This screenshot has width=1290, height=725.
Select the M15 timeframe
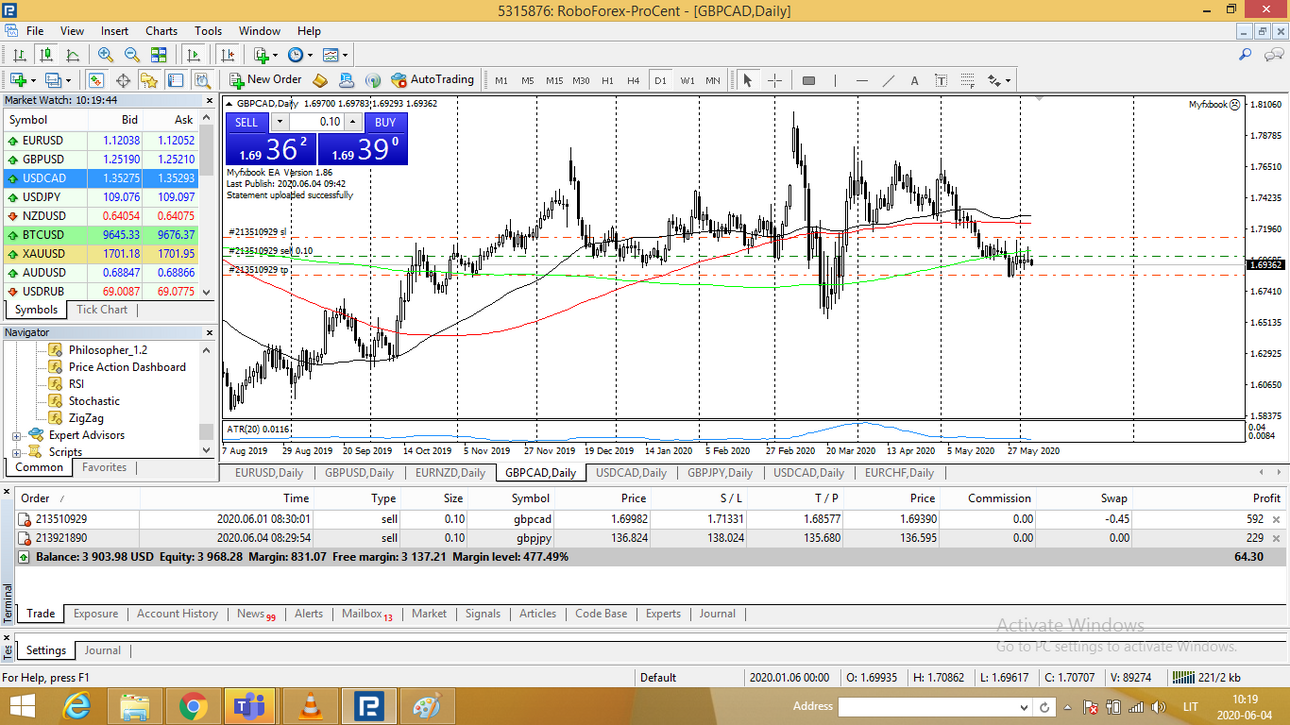[554, 80]
